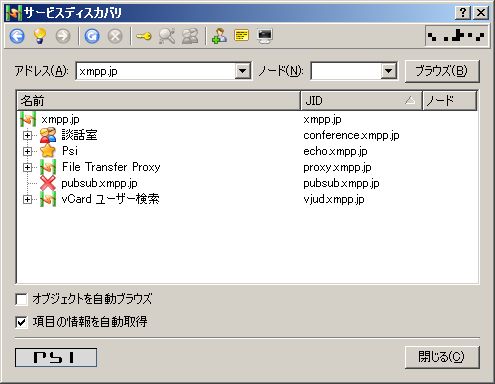Image resolution: width=495 pixels, height=384 pixels.
Task: Click the PSI logo button
Action: click(x=56, y=357)
